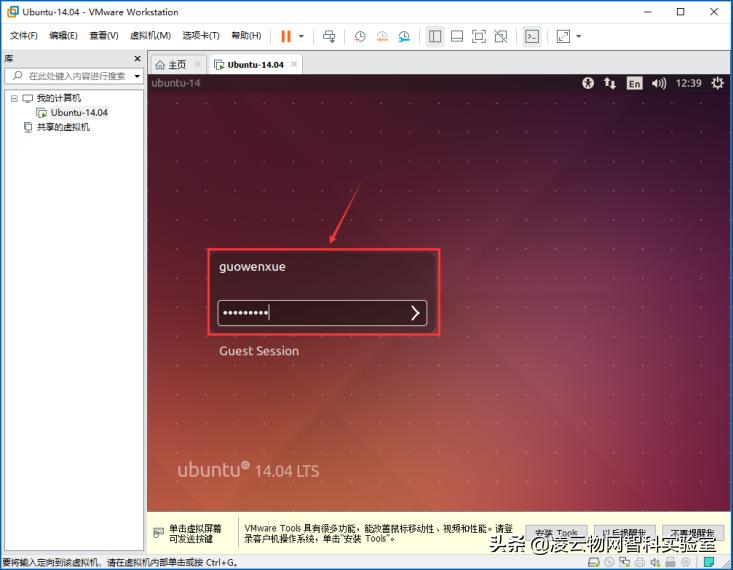Open the 帮助(H) menu
733x570 pixels.
[x=246, y=36]
